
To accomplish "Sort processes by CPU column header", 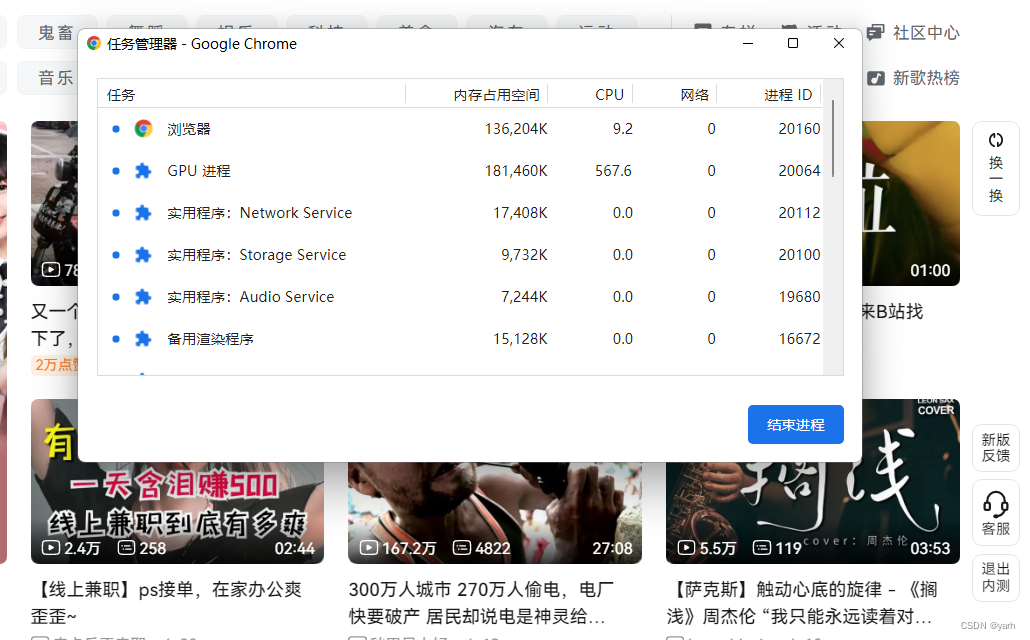I will click(591, 95).
